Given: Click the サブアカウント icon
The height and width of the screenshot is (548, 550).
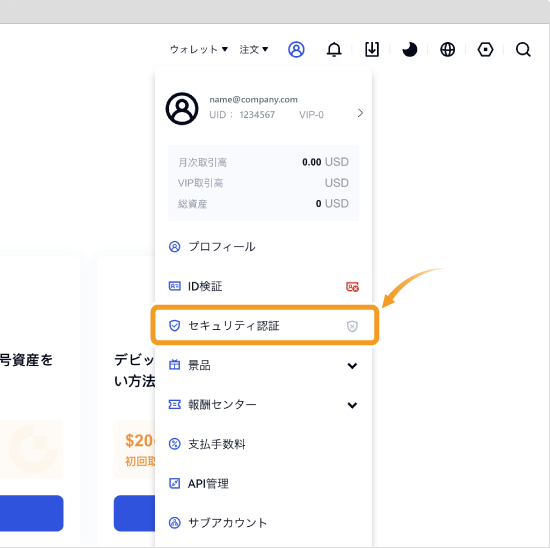Looking at the screenshot, I should 174,523.
